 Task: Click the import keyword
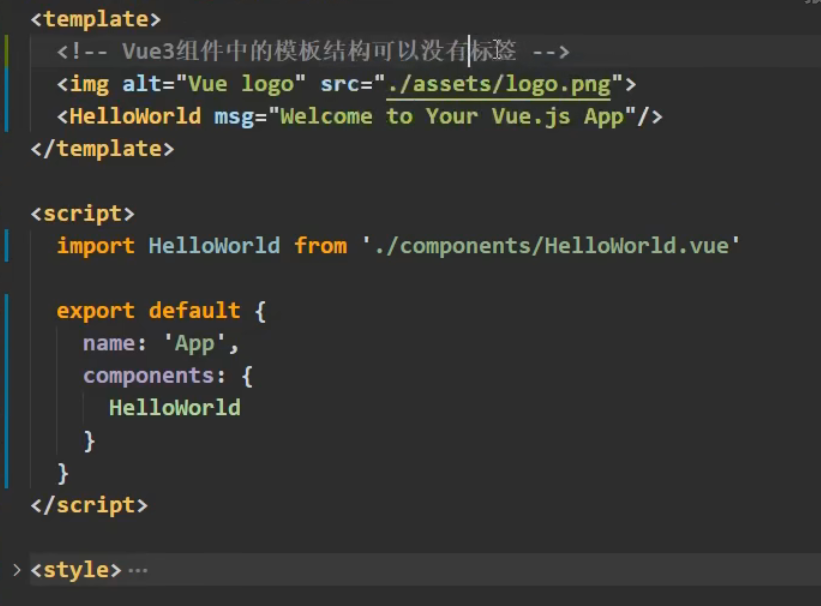click(x=96, y=246)
